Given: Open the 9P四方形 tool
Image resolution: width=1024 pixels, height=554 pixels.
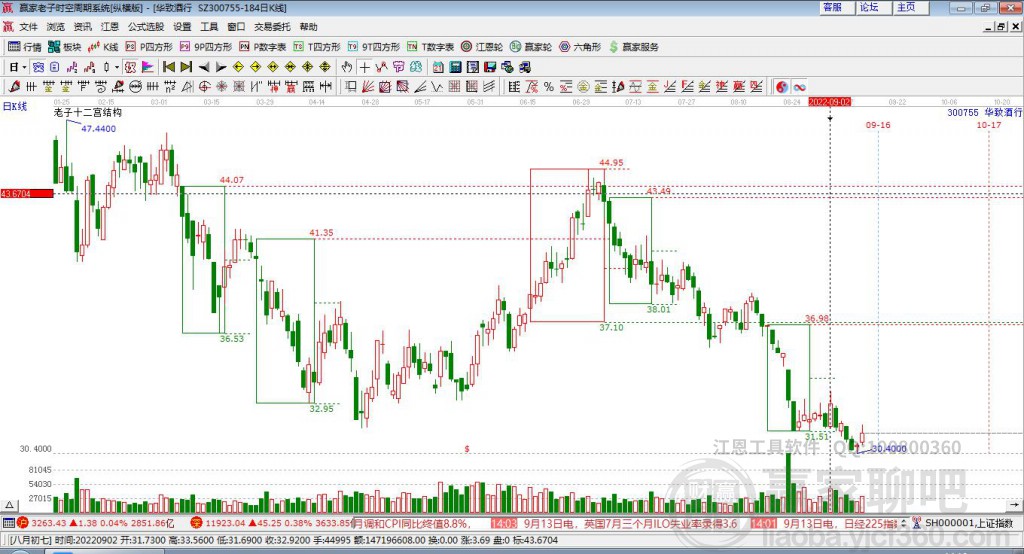Looking at the screenshot, I should pyautogui.click(x=206, y=47).
